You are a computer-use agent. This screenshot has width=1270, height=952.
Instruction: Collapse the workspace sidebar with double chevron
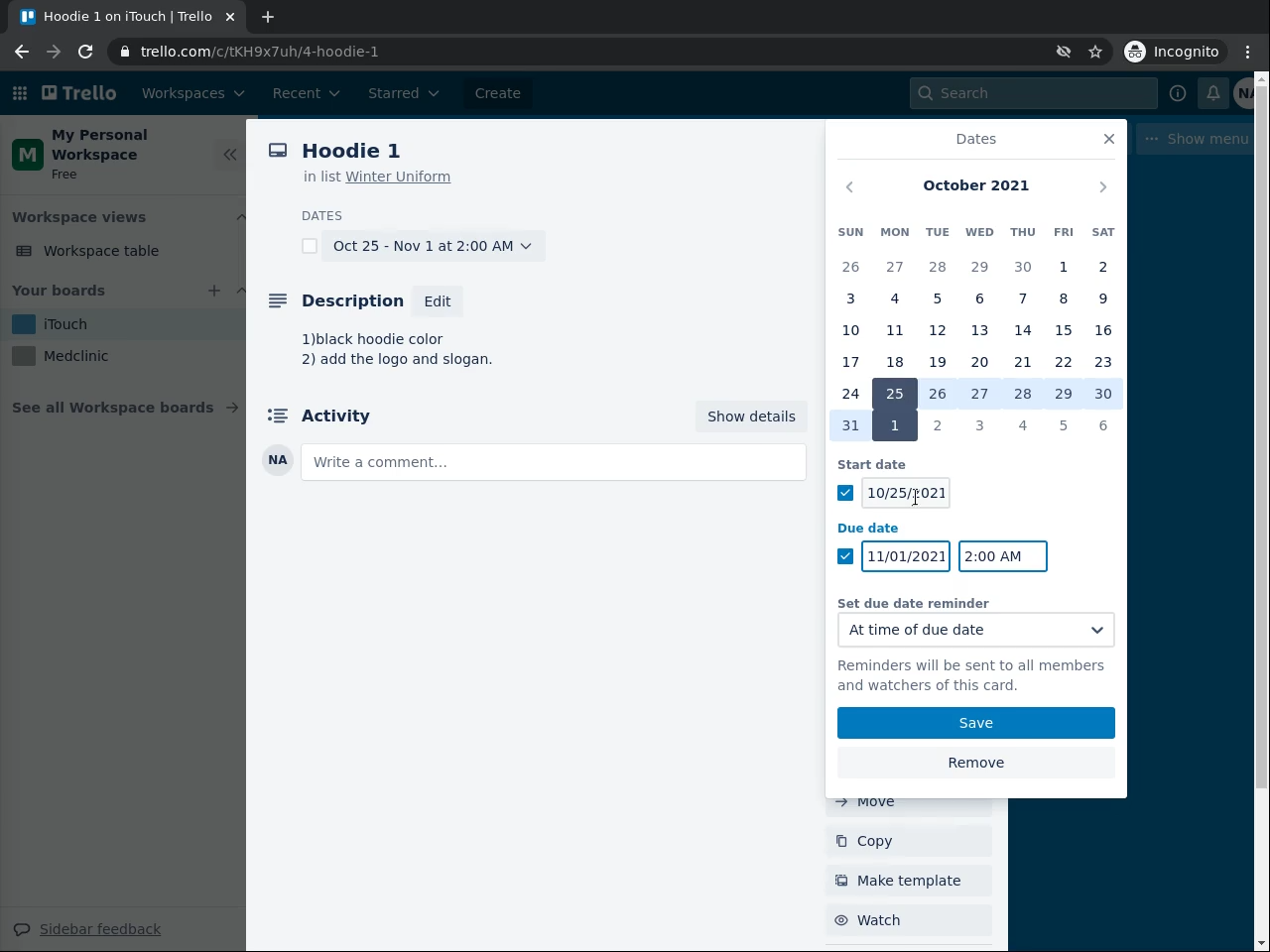[230, 155]
